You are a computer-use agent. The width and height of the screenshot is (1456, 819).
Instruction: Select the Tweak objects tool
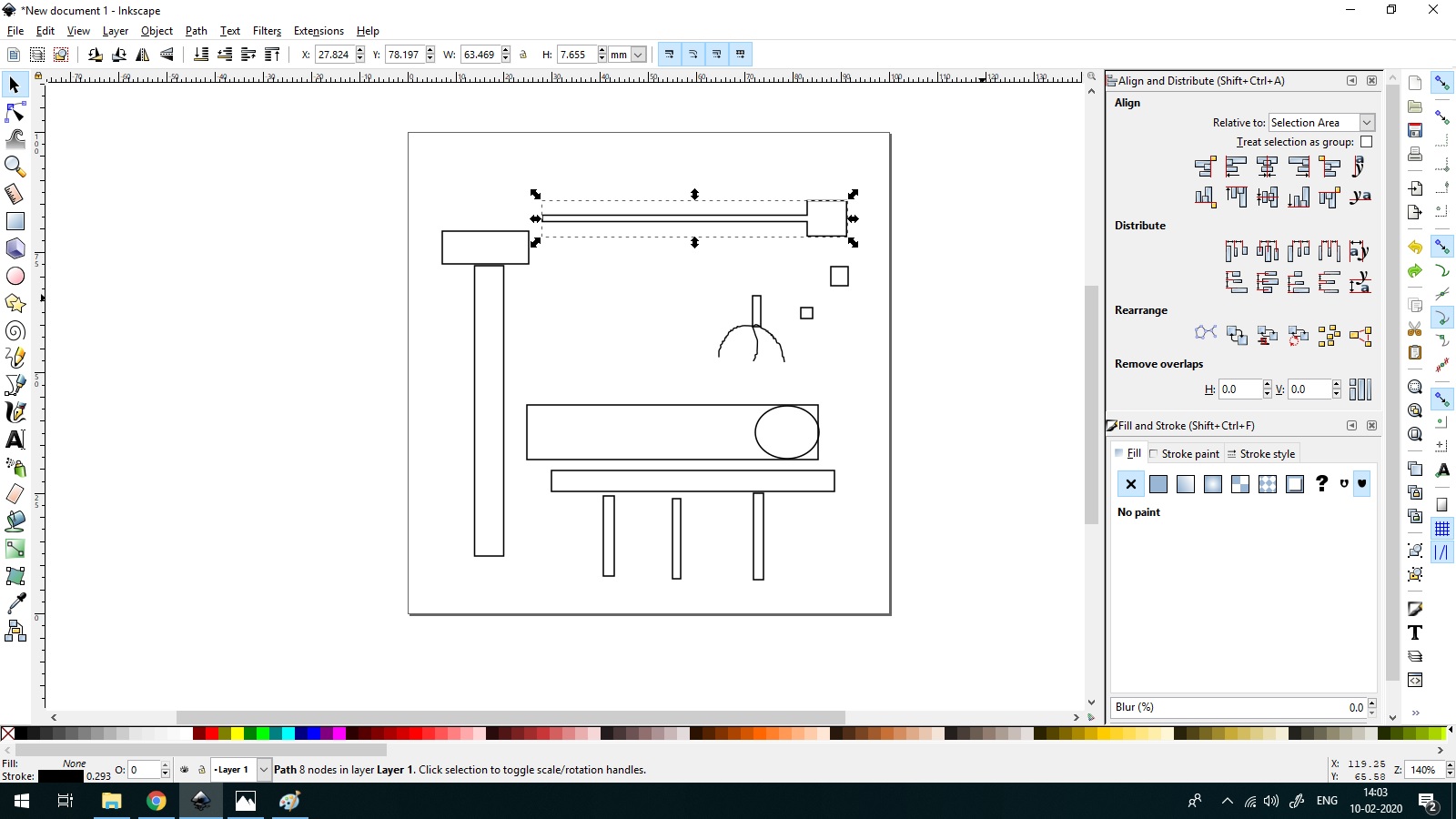tap(15, 139)
